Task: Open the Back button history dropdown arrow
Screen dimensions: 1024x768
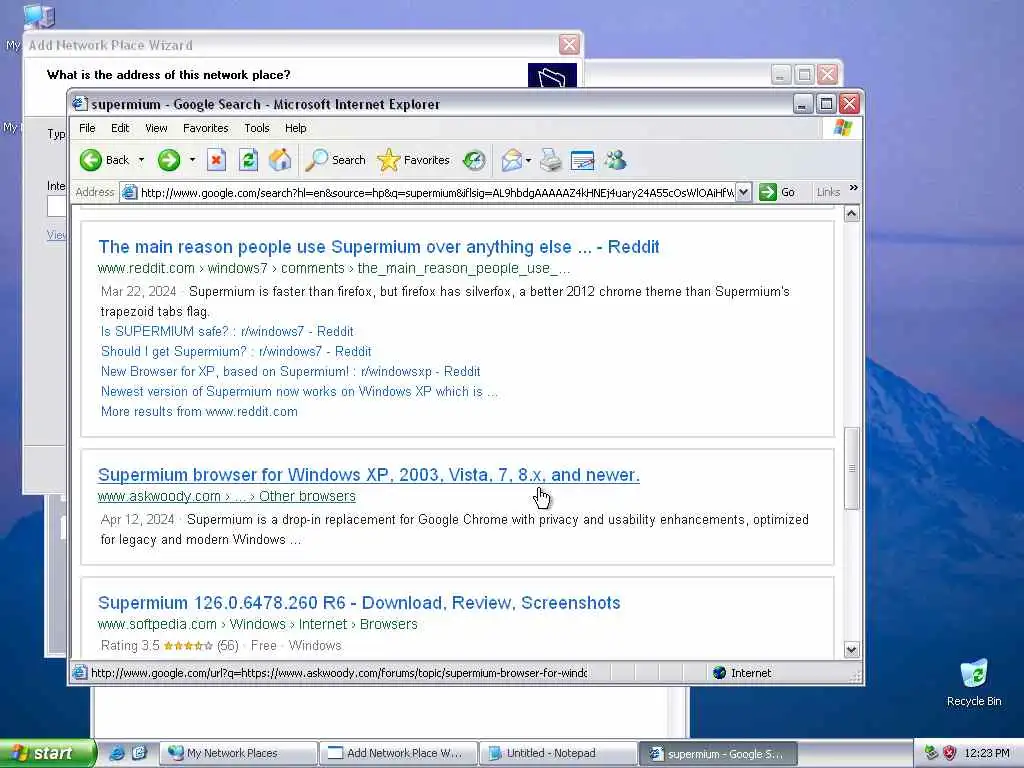Action: coord(141,160)
